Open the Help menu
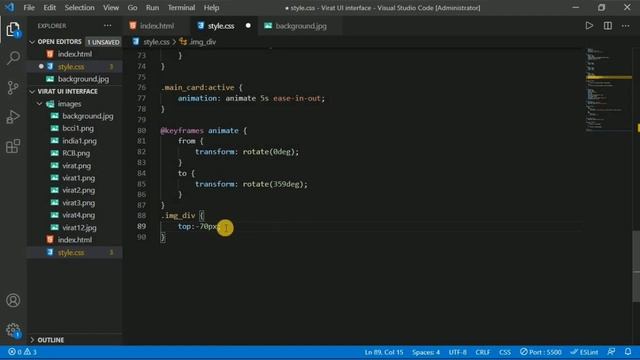This screenshot has height=360, width=640. 211,7
